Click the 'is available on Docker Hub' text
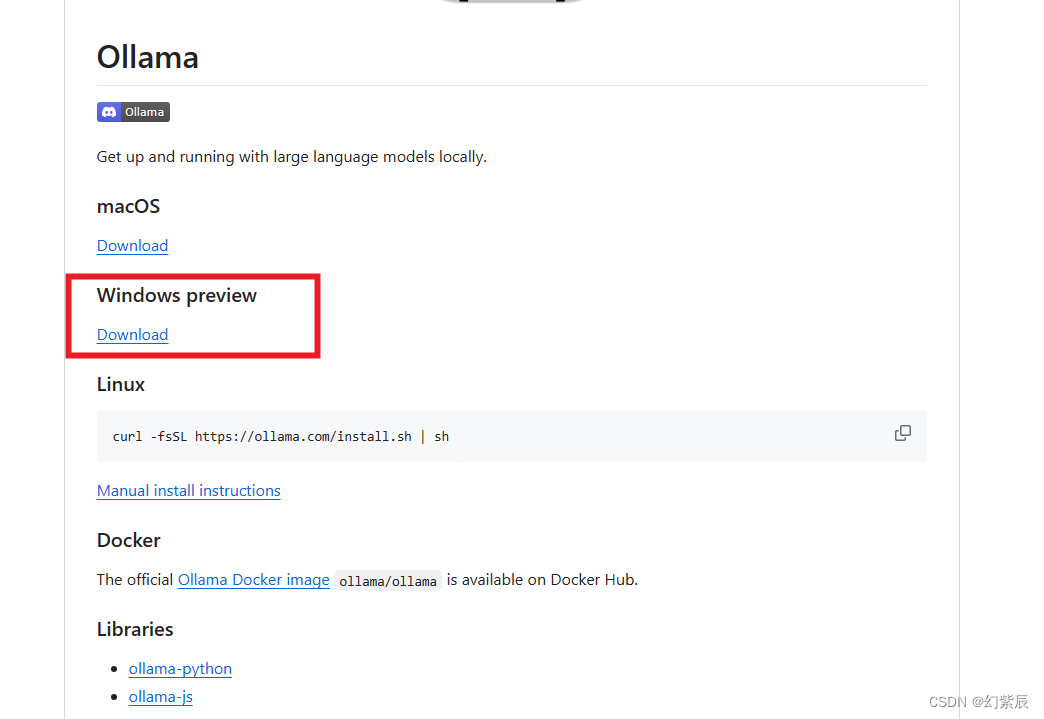The height and width of the screenshot is (719, 1044). (542, 580)
